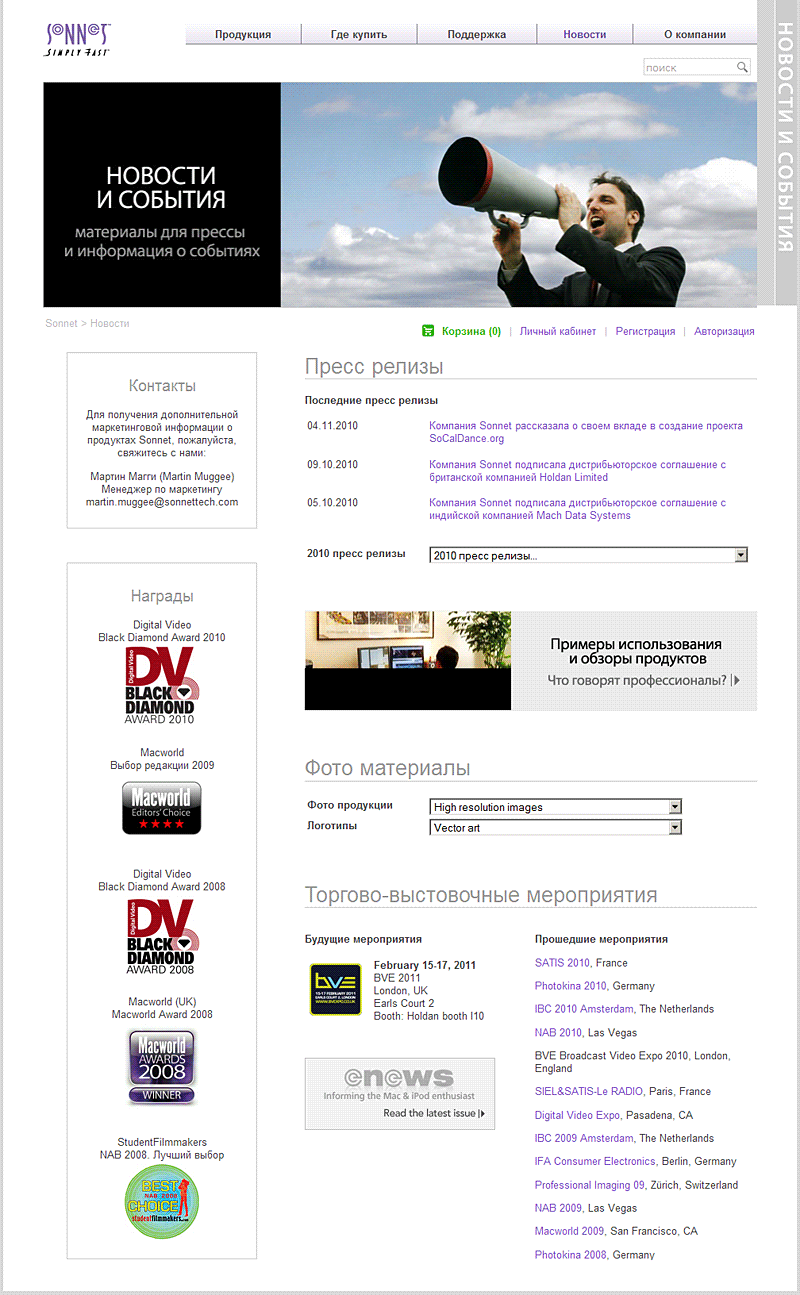Open Macworld 2009 event link

point(570,1231)
